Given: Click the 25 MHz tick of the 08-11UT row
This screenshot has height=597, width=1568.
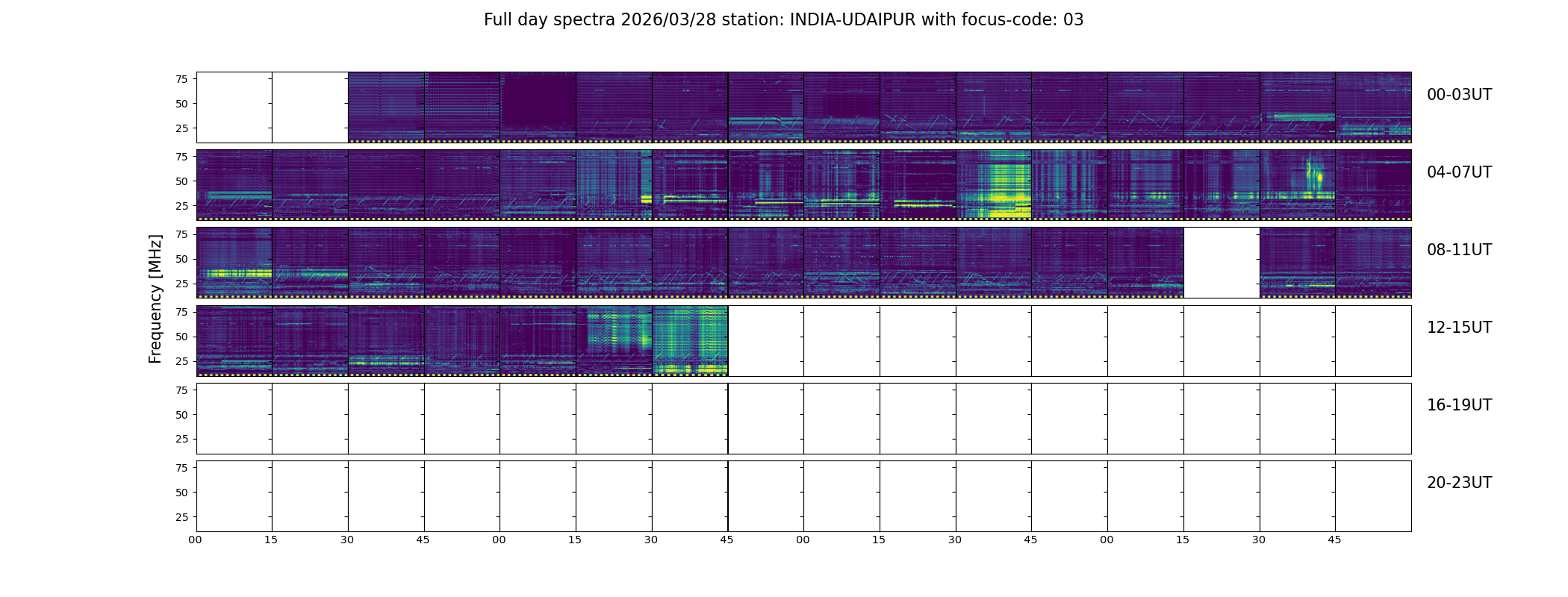Looking at the screenshot, I should [x=181, y=284].
